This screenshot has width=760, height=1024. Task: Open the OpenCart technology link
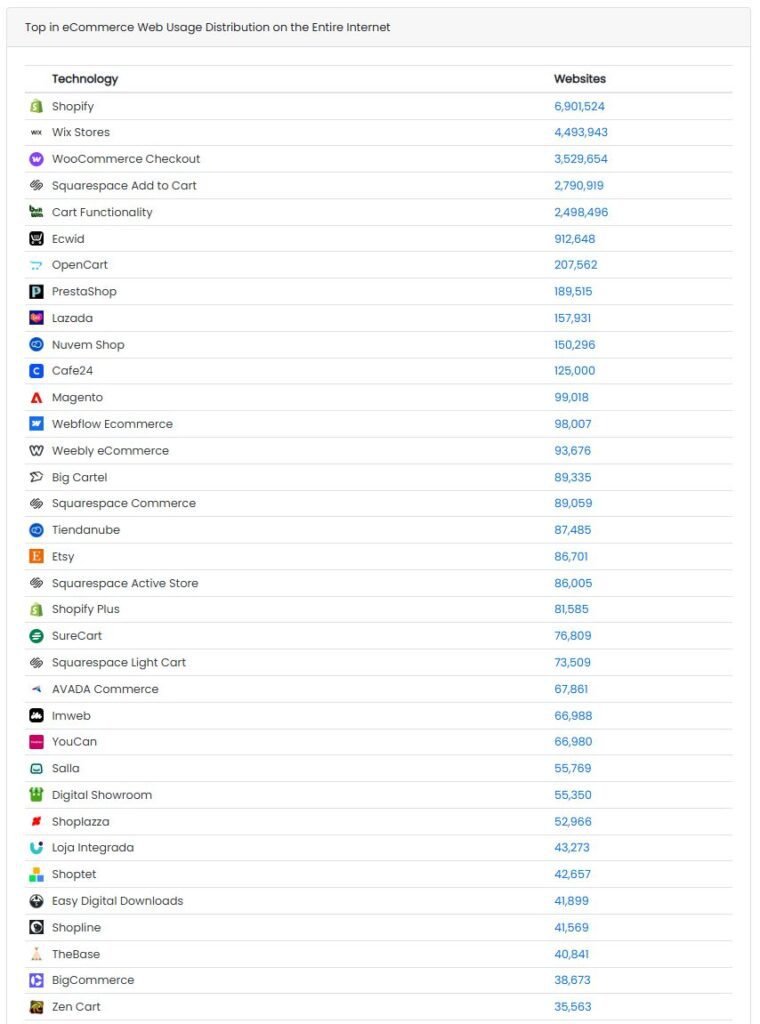coord(80,265)
